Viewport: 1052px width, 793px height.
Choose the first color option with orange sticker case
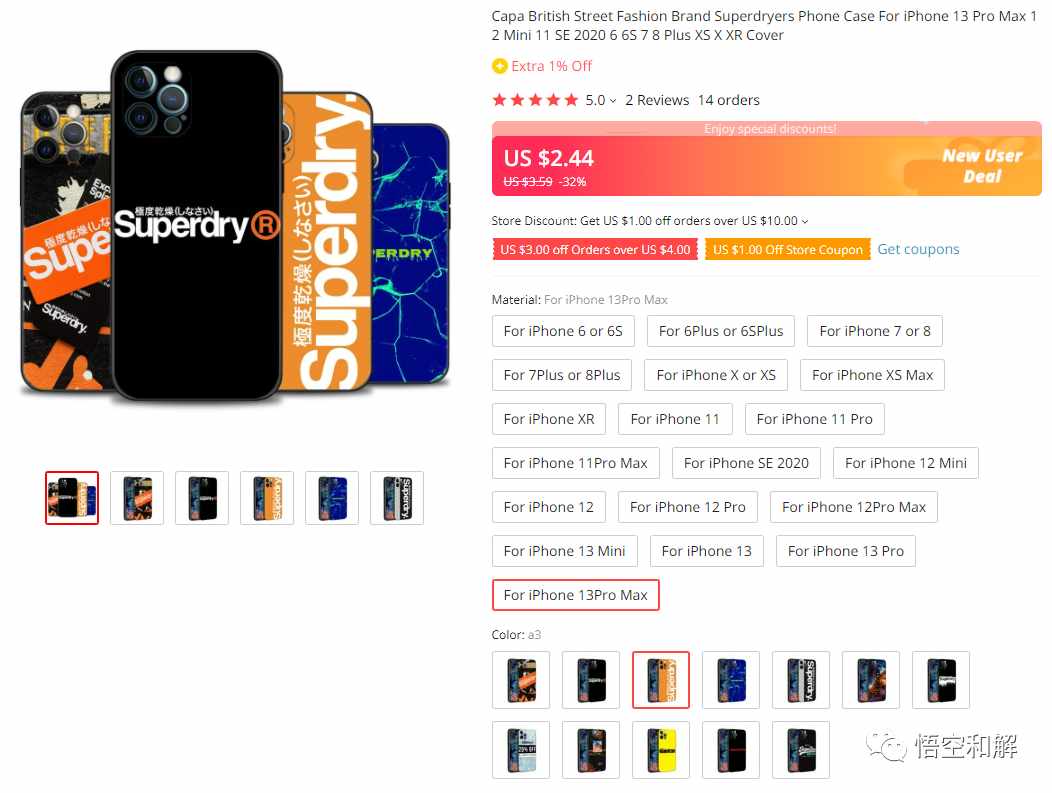point(521,680)
